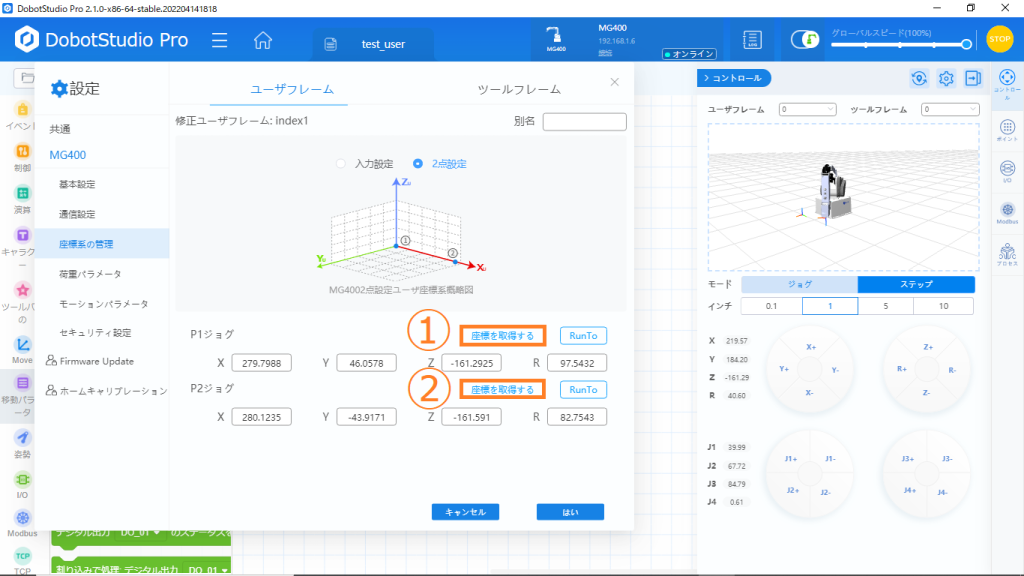Confirm with the はい button

click(570, 512)
